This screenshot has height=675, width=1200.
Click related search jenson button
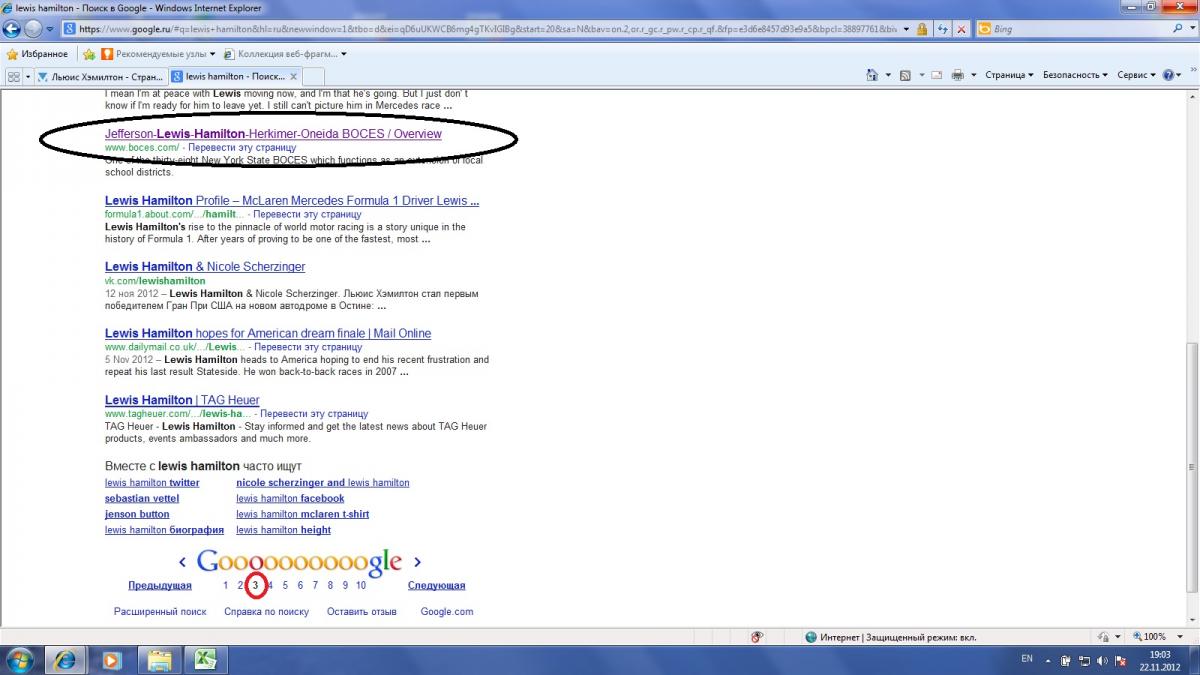tap(137, 514)
